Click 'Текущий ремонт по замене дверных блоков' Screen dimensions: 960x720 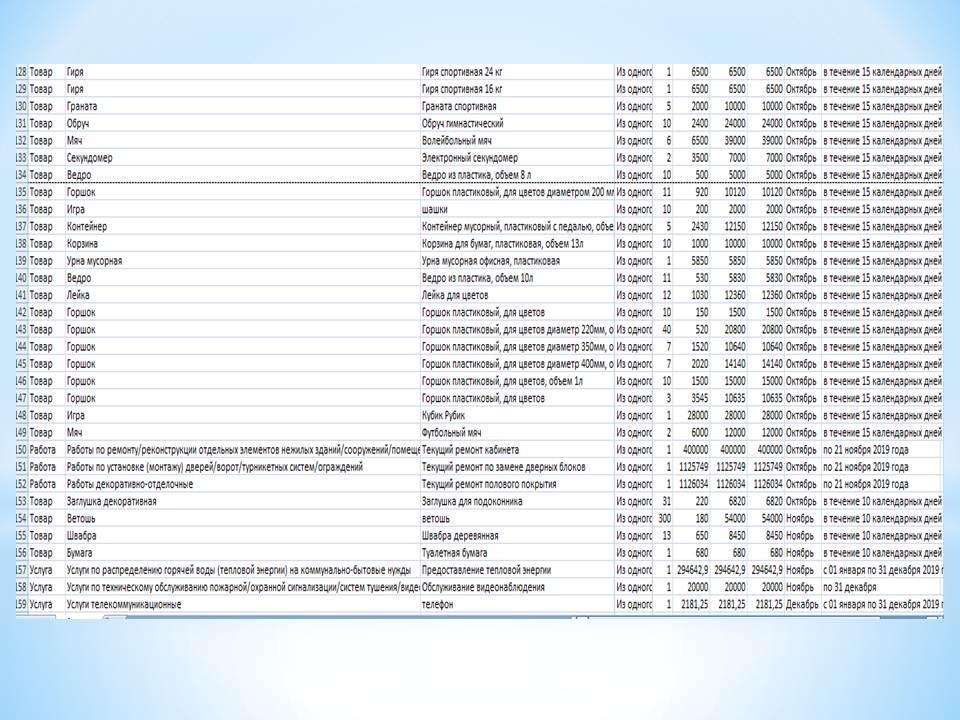coord(517,467)
